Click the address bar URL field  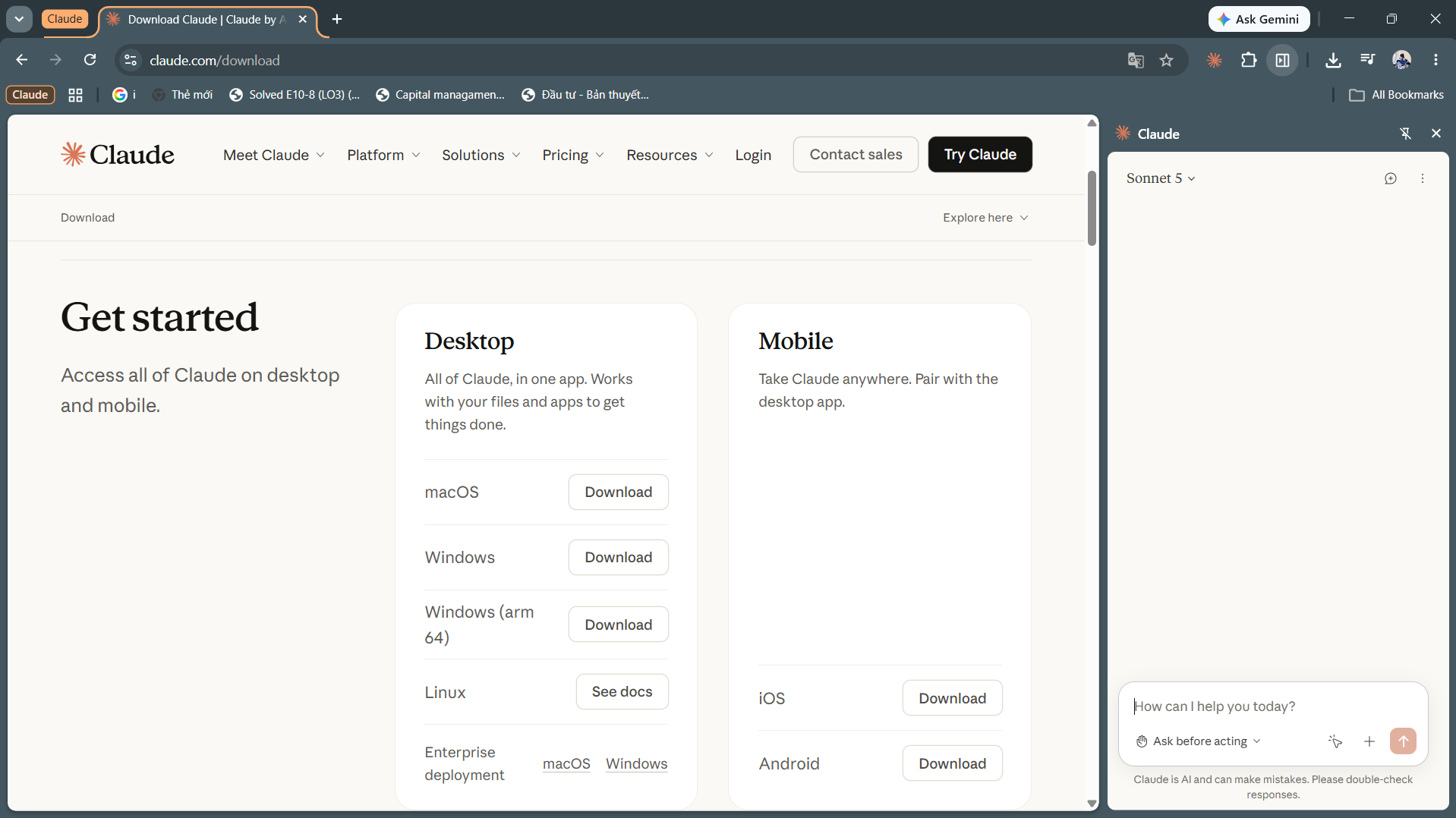(630, 60)
